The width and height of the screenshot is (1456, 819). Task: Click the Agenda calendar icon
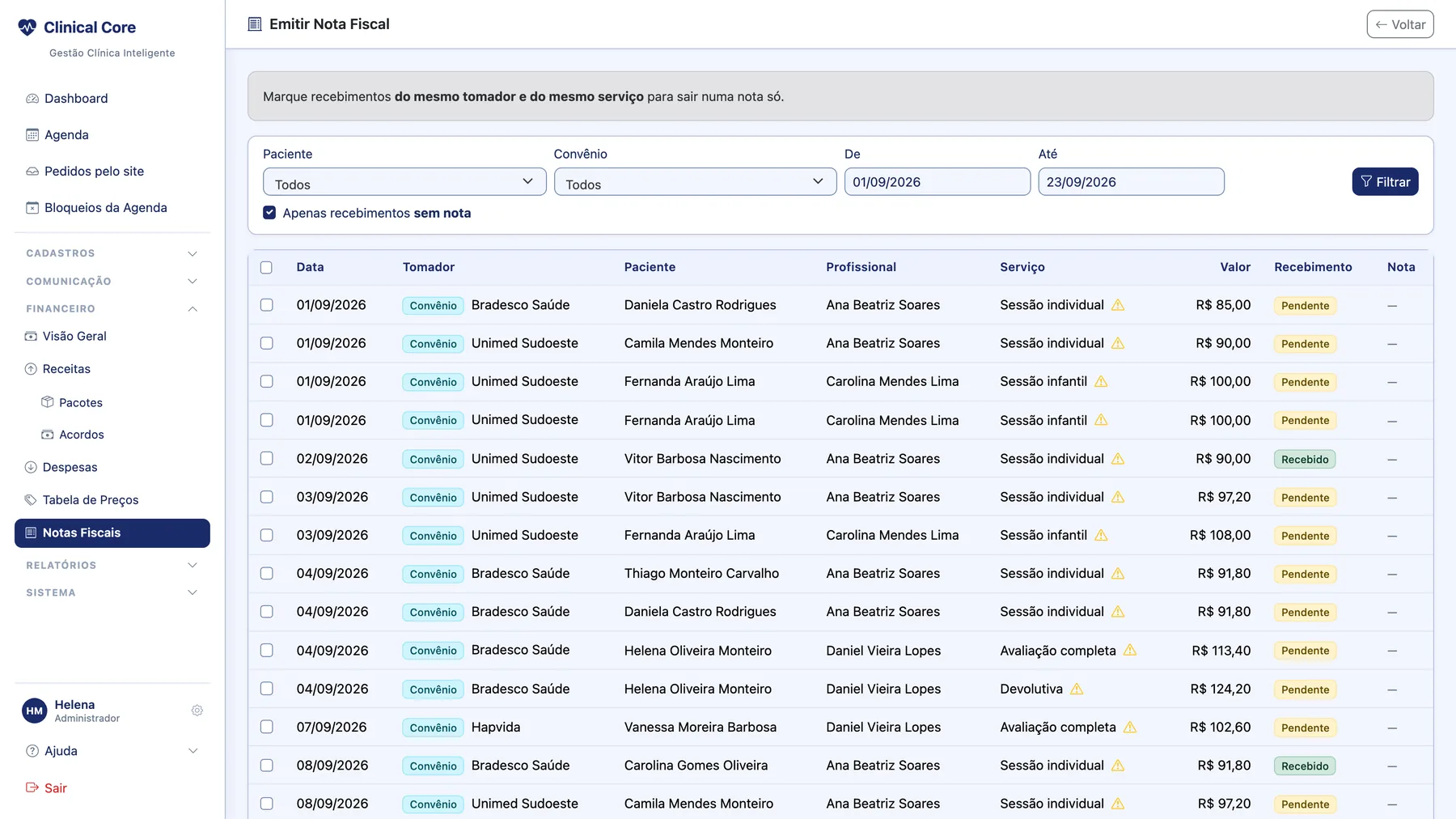pos(32,135)
